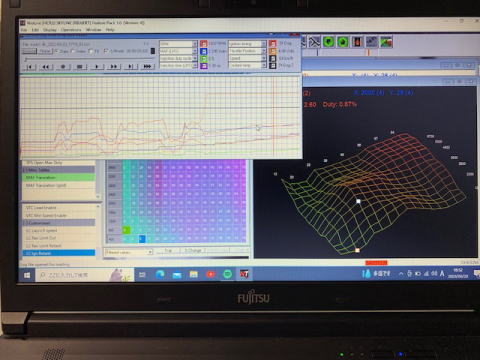Click the crossed-lines graph toolbar icon
Screen dimensions: 480x360
click(314, 42)
